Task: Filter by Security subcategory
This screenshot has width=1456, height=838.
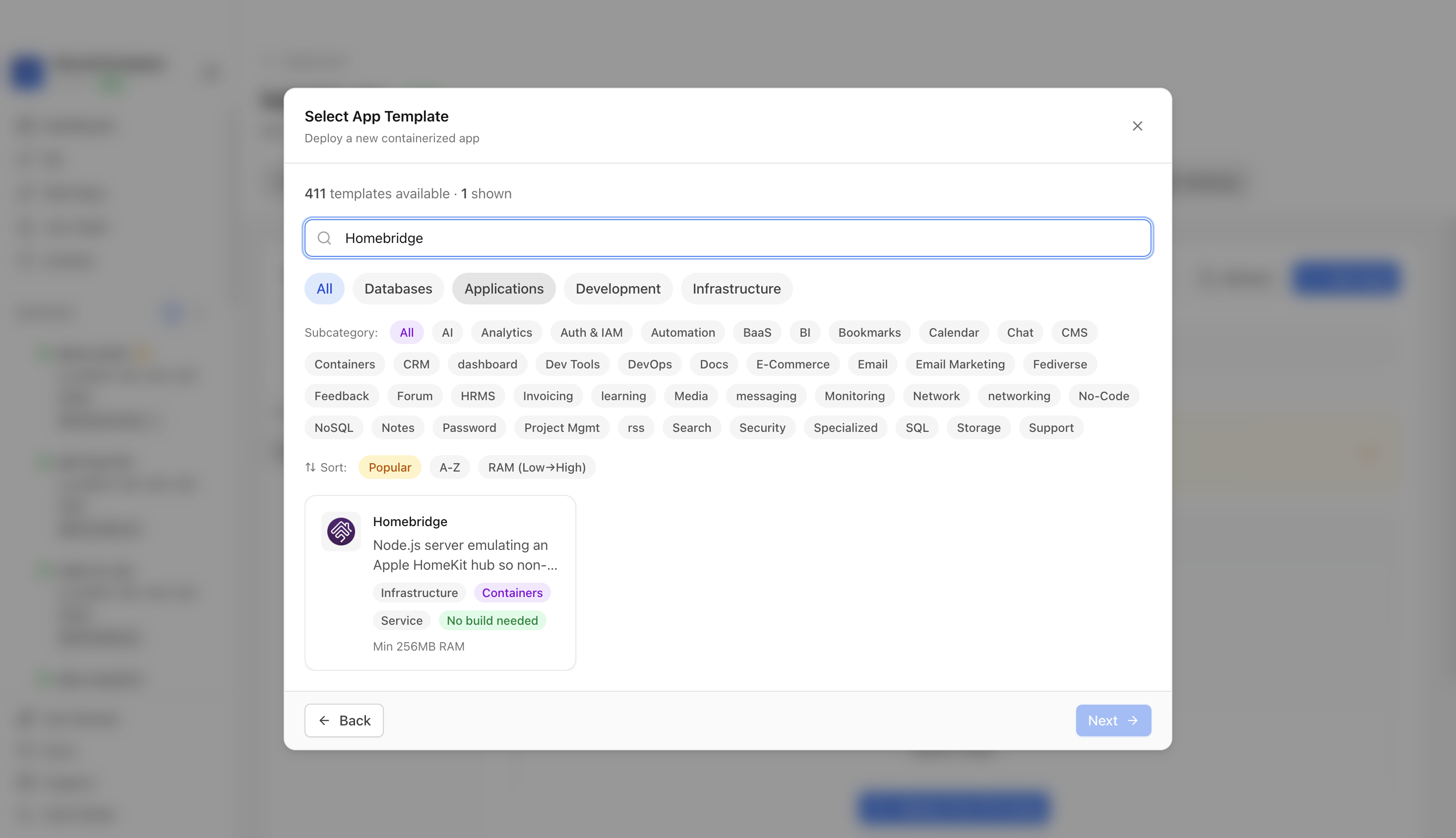Action: point(762,427)
